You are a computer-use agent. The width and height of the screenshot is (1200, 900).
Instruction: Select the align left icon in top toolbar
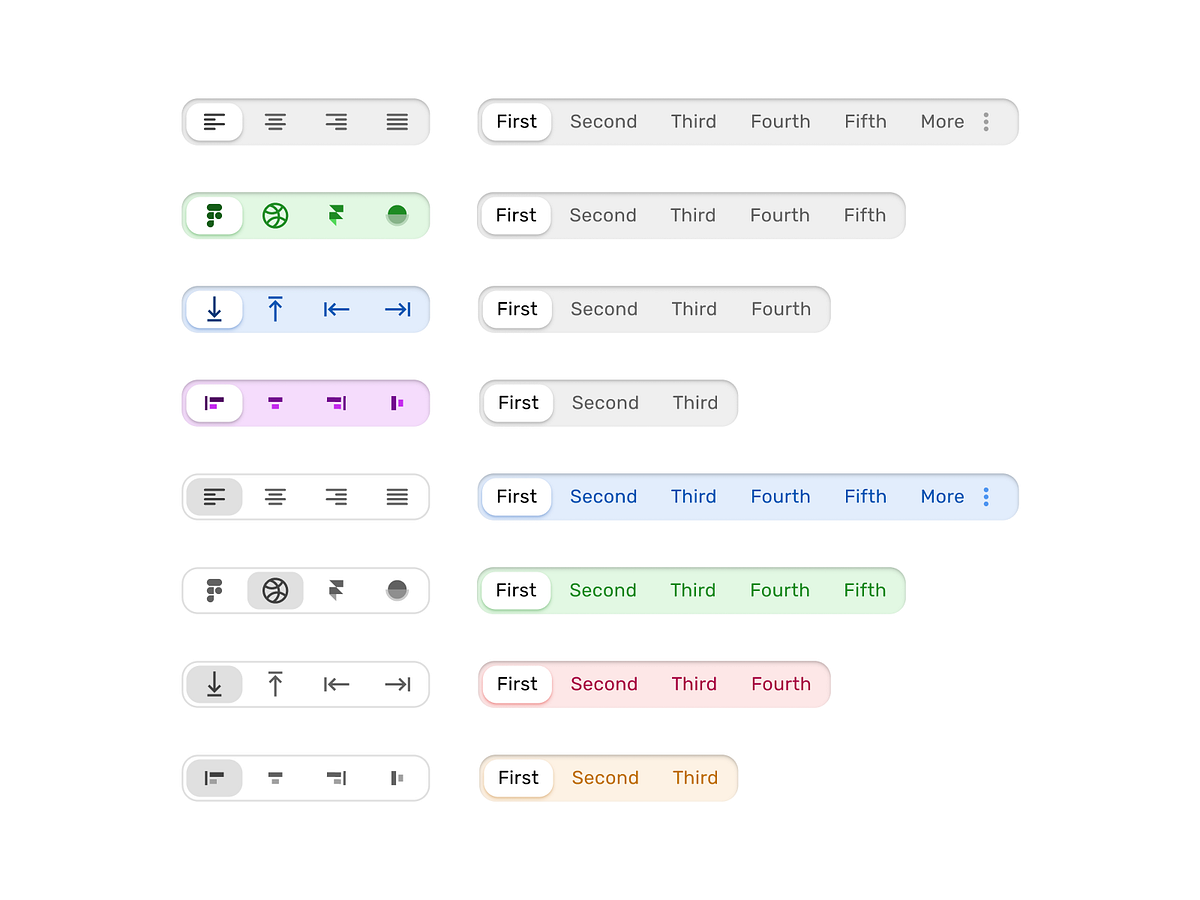(x=214, y=121)
